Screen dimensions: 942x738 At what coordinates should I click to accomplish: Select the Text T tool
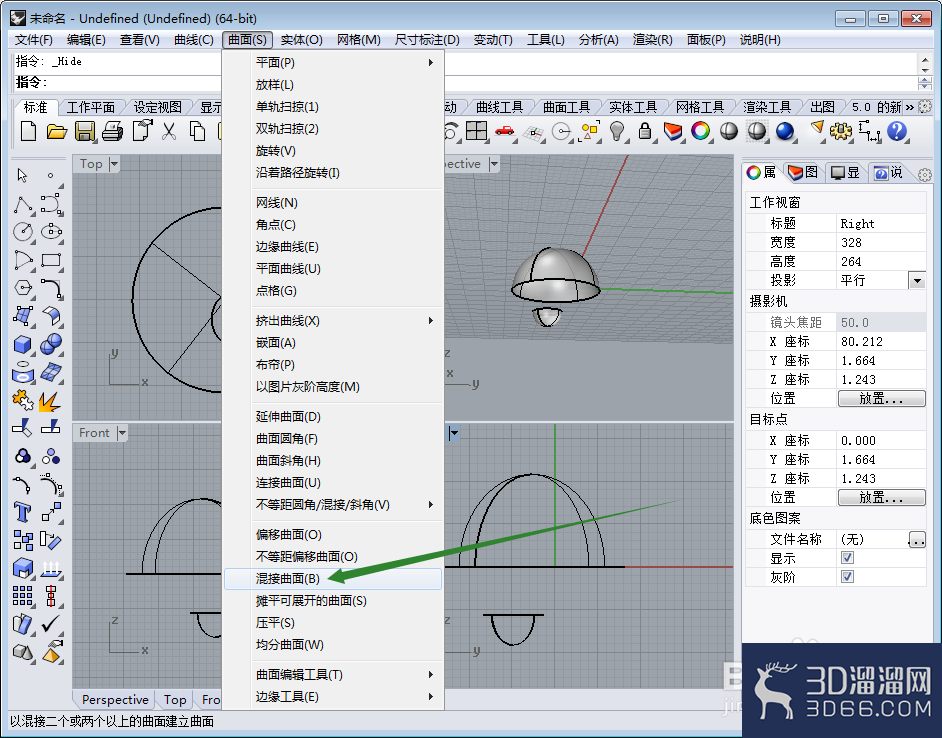23,512
